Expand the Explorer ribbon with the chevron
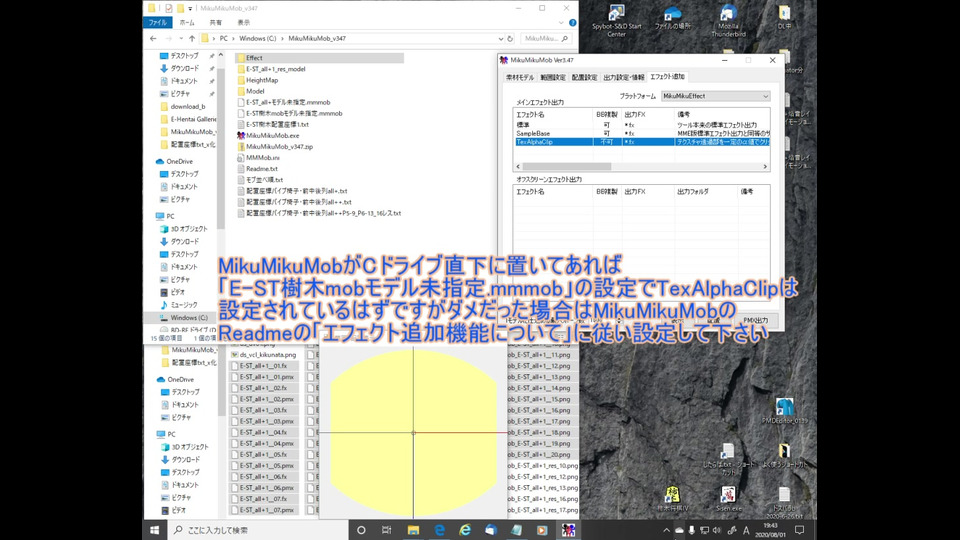The image size is (960, 540). [561, 23]
